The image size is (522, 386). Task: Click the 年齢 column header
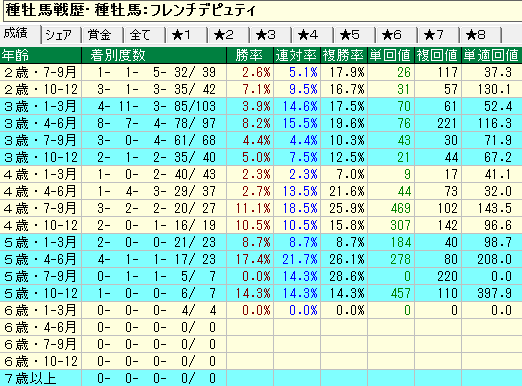41,55
